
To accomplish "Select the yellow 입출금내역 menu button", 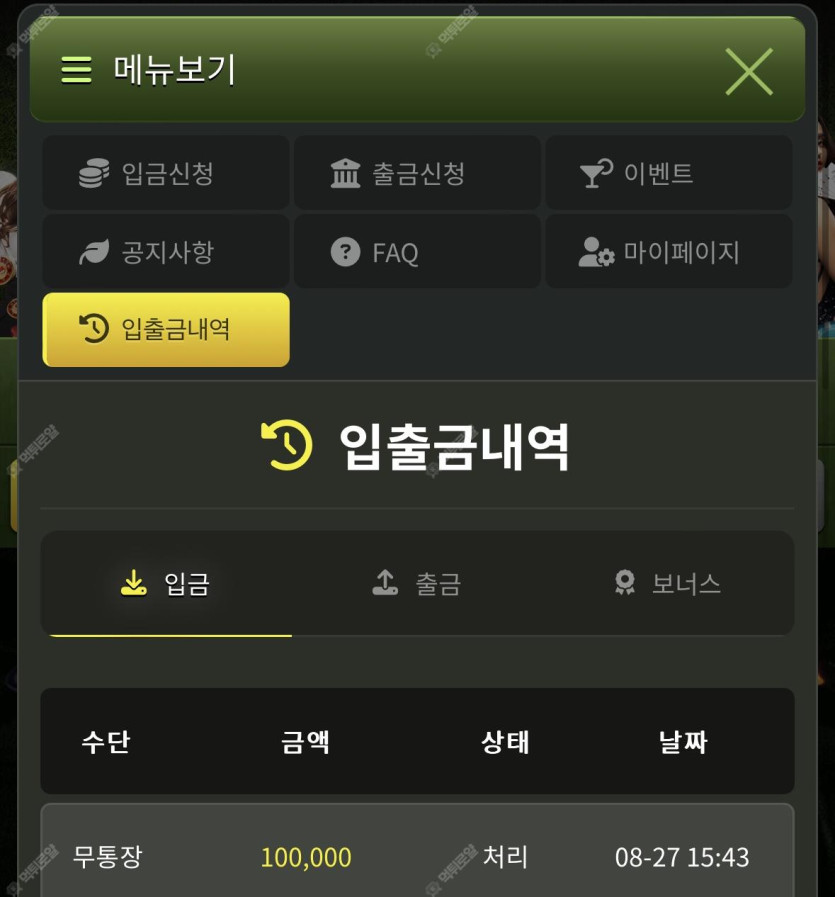I will coord(166,330).
